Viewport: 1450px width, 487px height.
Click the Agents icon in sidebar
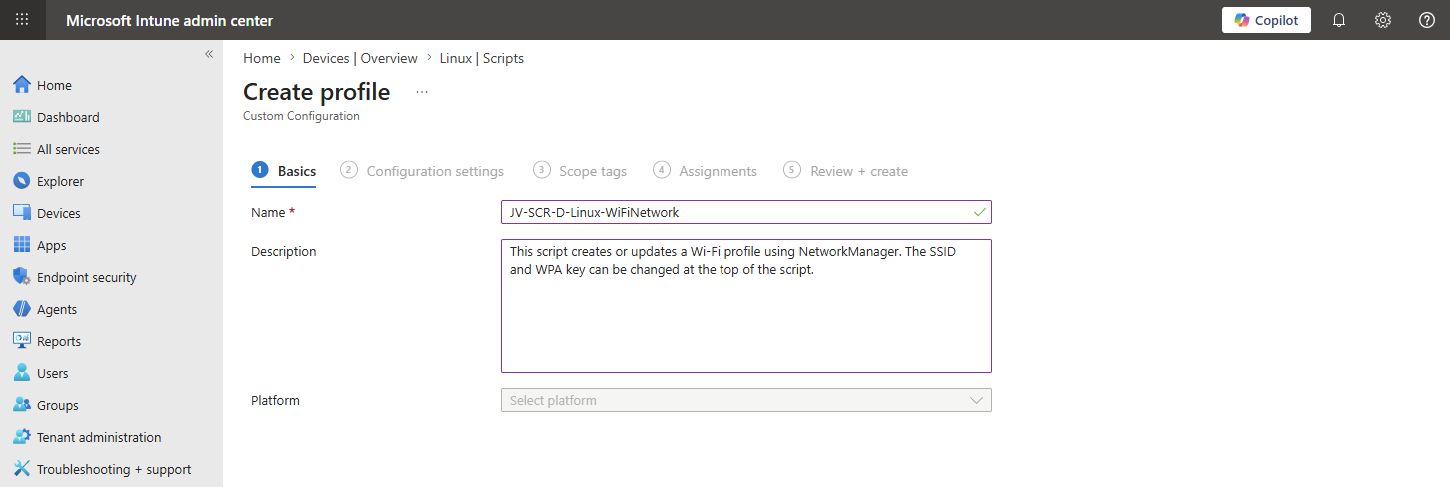[x=22, y=309]
